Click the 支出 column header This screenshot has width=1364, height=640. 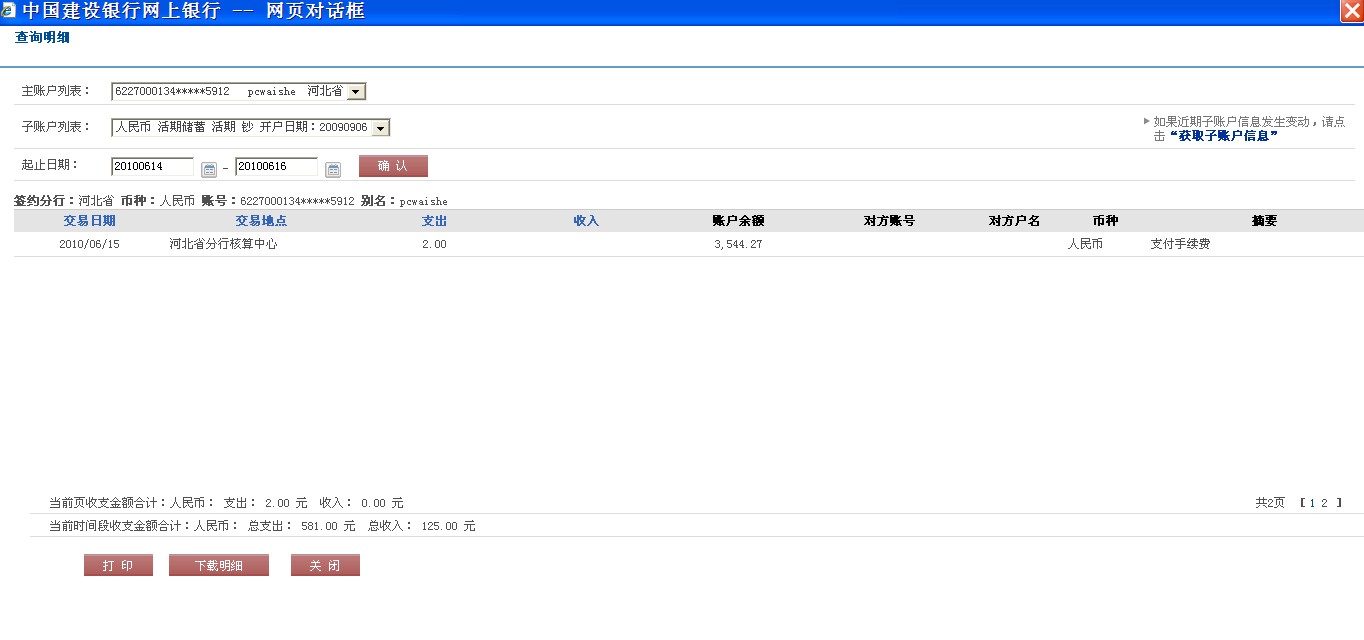coord(434,221)
